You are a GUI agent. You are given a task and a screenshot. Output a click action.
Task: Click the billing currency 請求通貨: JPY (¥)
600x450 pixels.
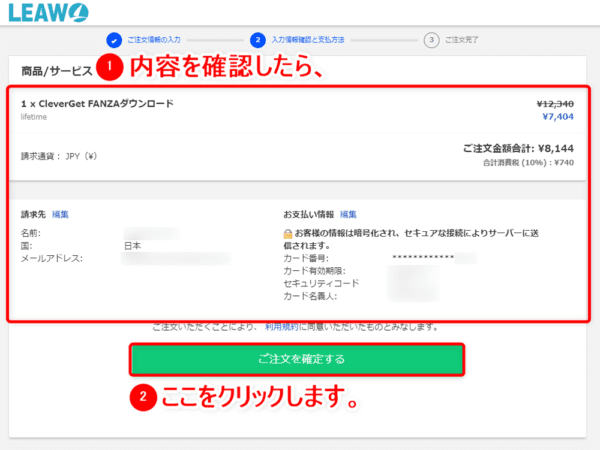59,156
